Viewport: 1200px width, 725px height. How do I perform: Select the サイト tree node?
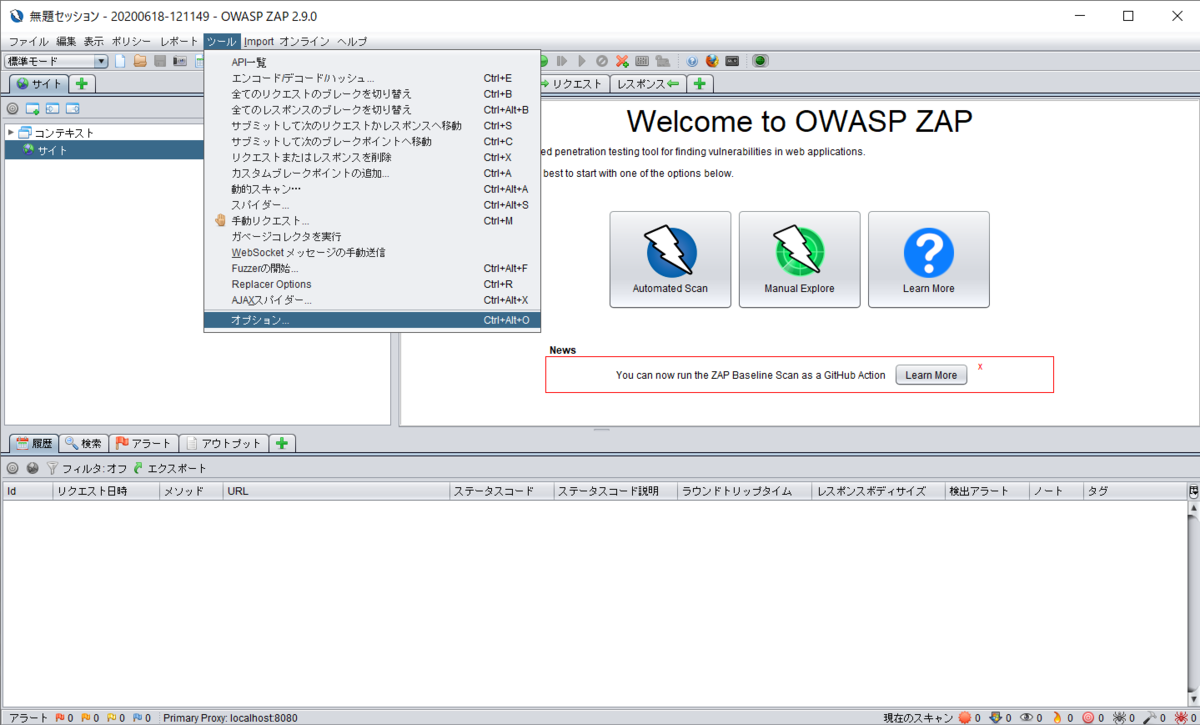coord(52,150)
